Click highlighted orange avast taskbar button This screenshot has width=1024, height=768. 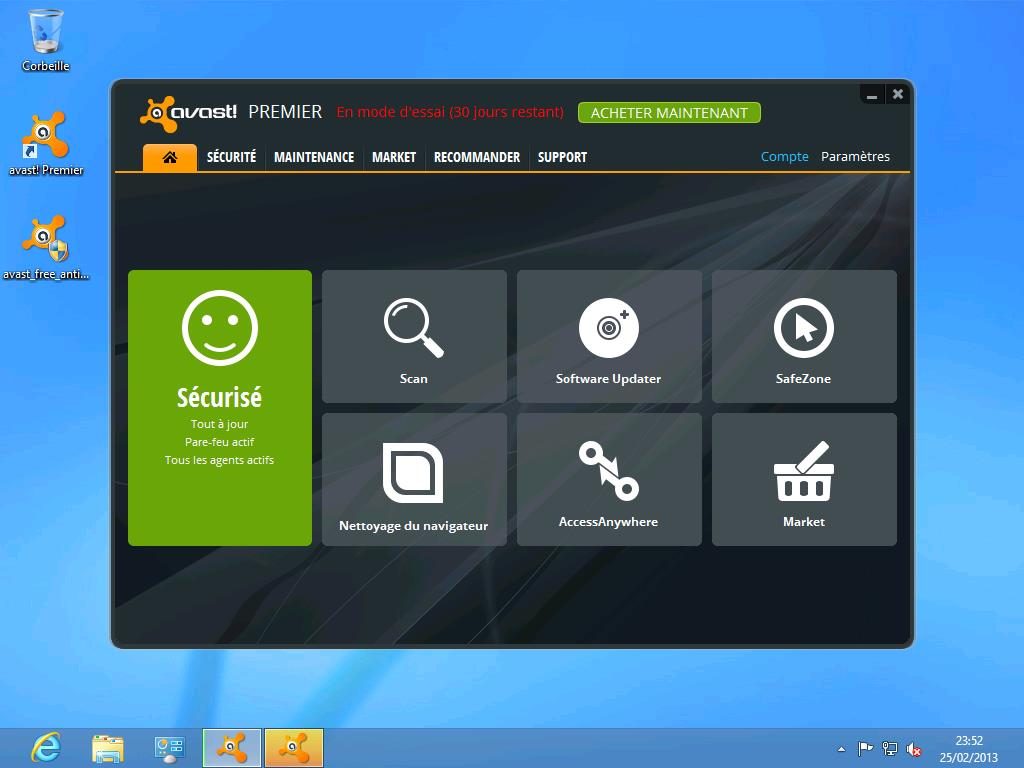[x=294, y=748]
